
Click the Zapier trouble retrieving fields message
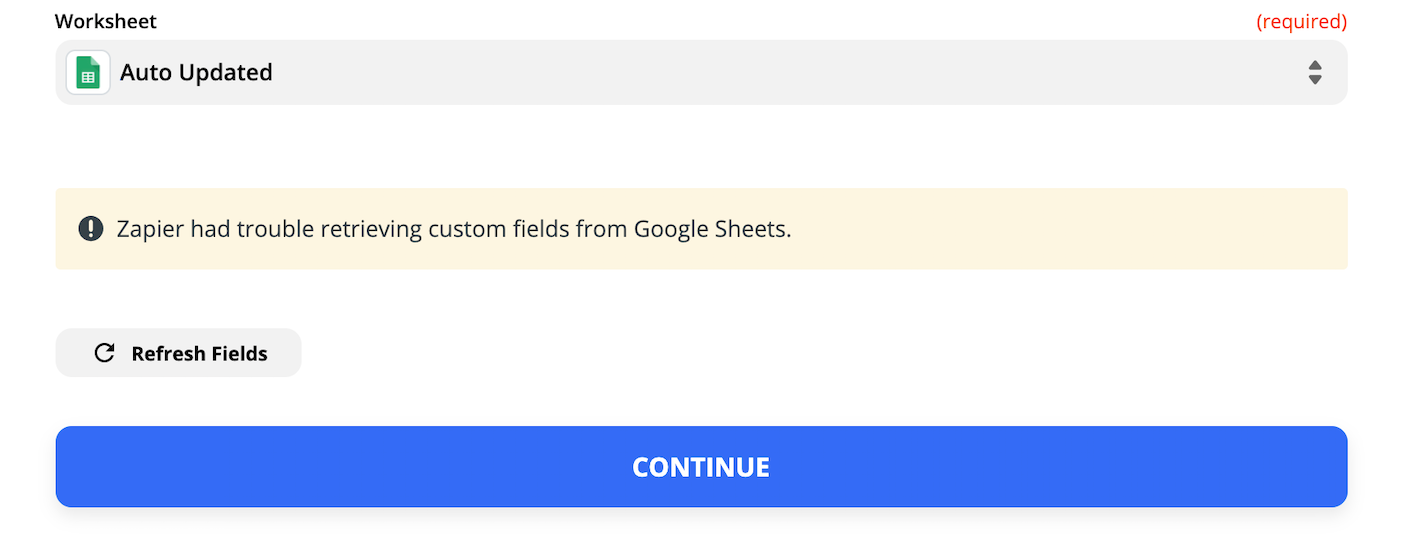(x=454, y=229)
